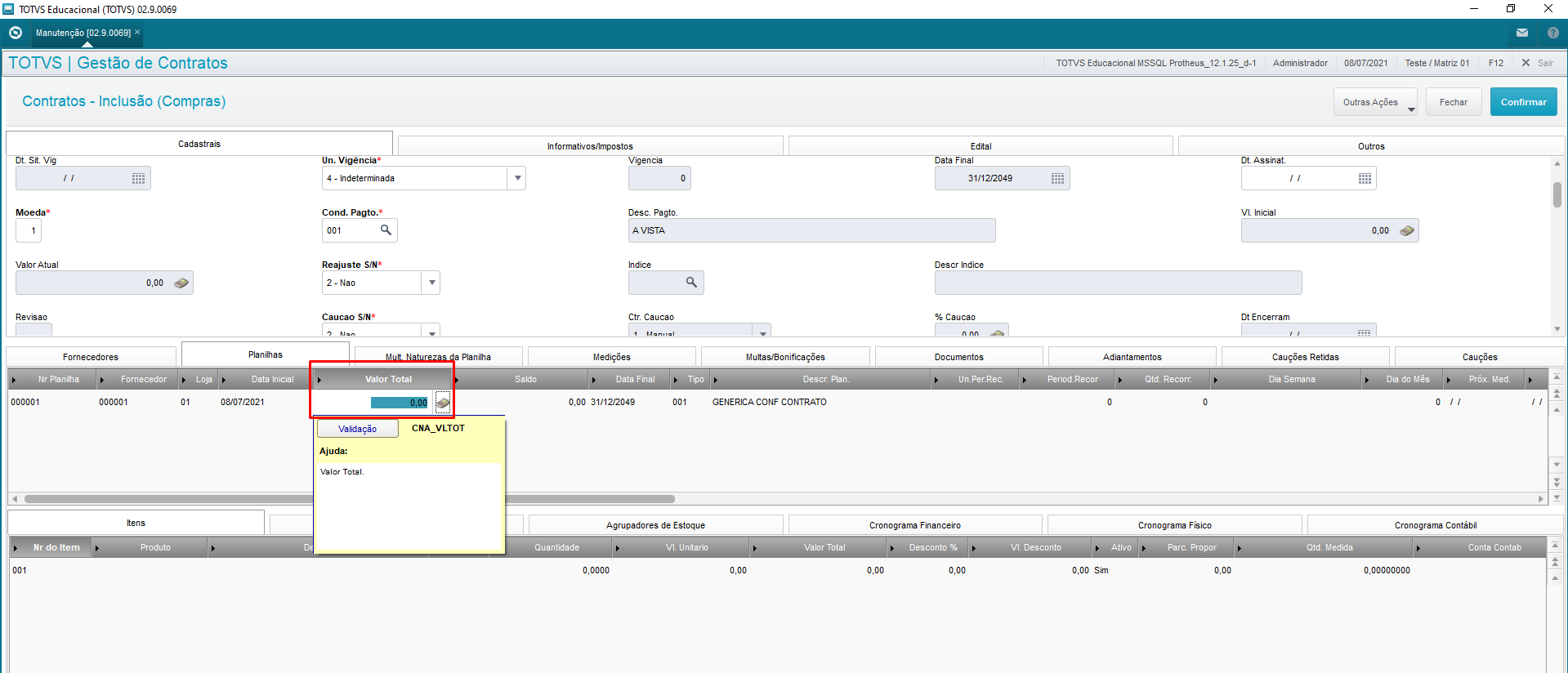The width and height of the screenshot is (1568, 673).
Task: Select Cadastrais tab
Action: pyautogui.click(x=199, y=144)
